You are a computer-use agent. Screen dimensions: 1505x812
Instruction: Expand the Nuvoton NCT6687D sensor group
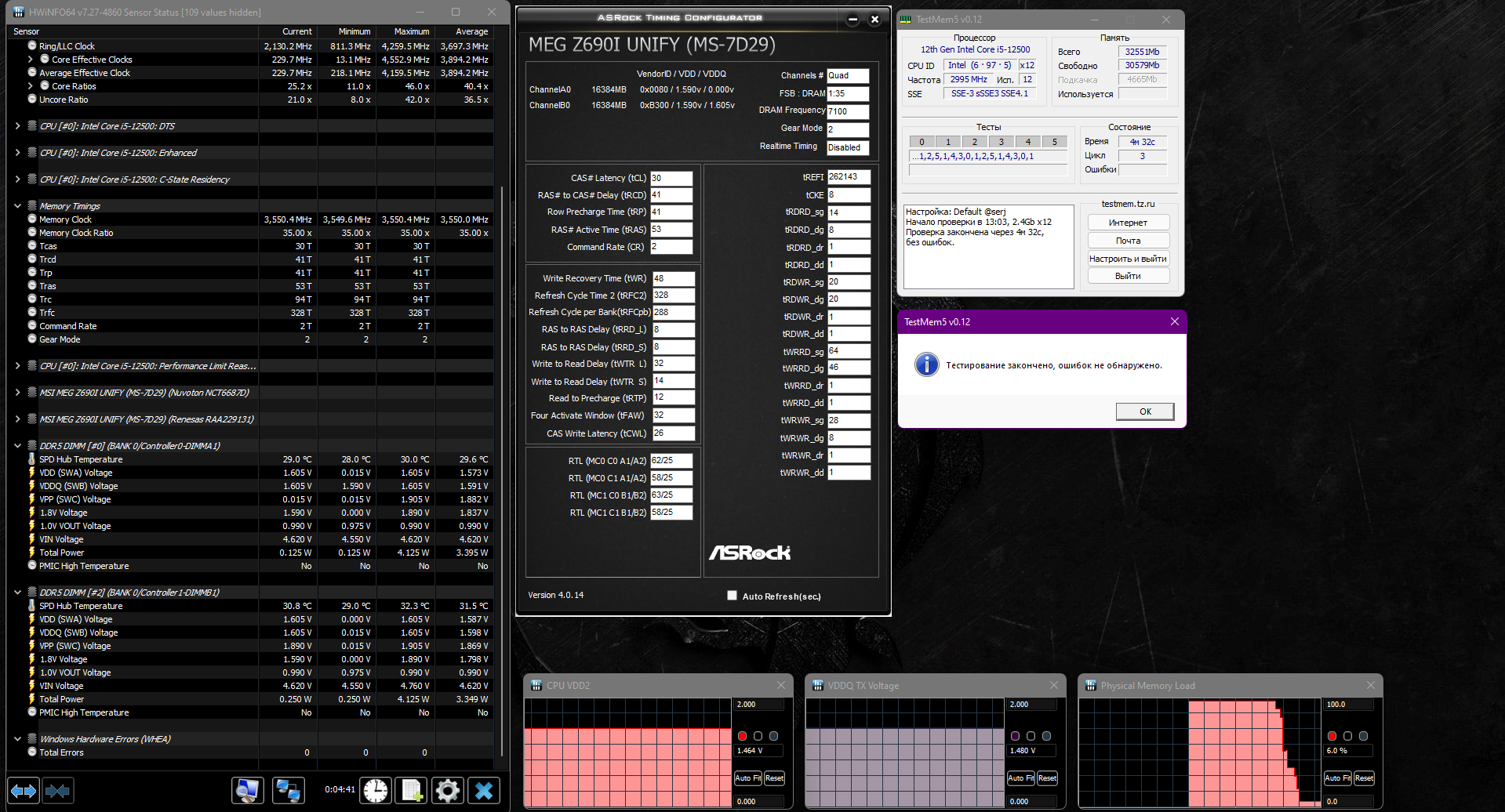coord(18,392)
